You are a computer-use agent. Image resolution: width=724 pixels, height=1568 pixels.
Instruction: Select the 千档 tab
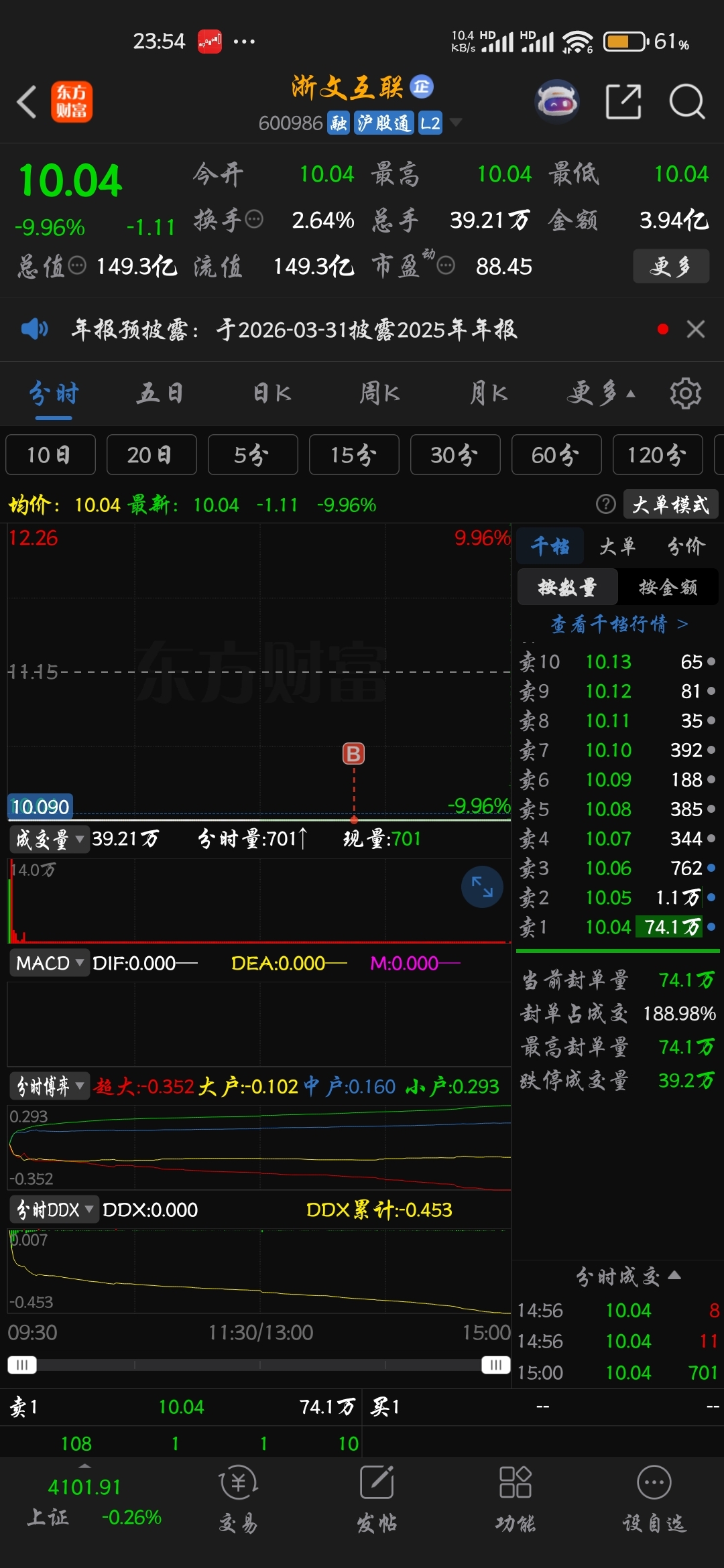[550, 546]
